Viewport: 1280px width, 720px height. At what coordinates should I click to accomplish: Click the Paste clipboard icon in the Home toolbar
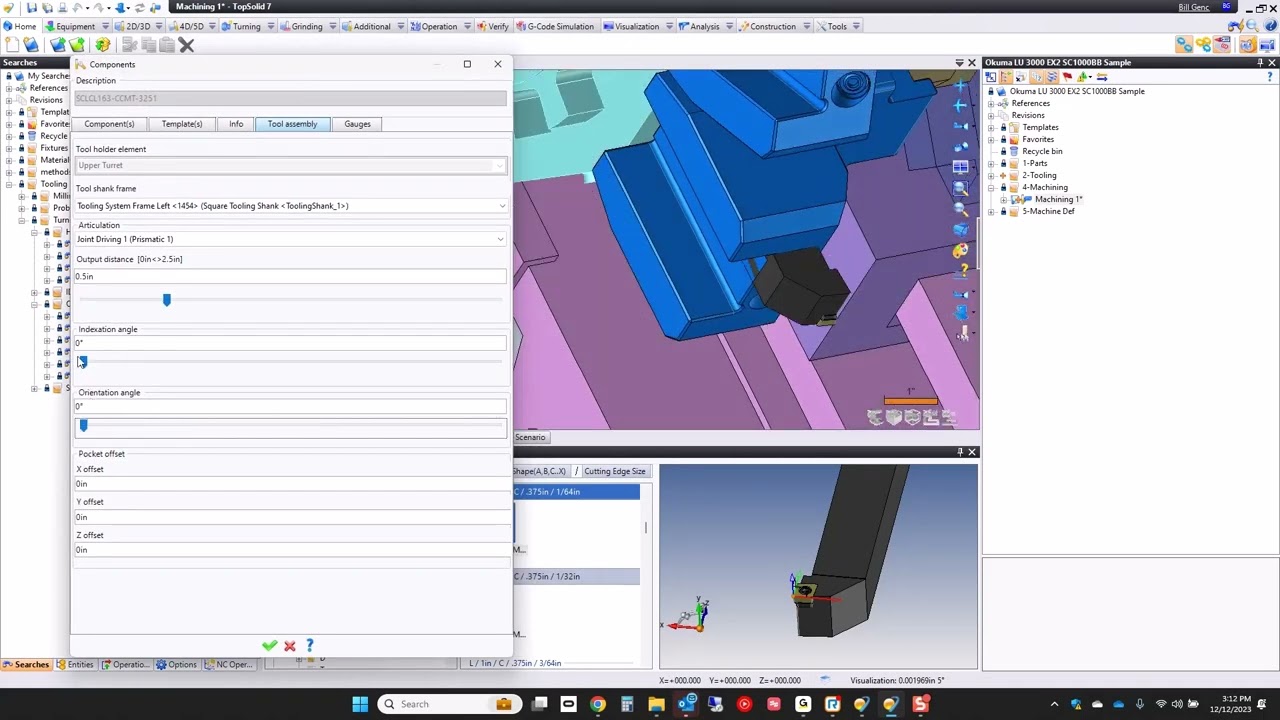(x=167, y=45)
